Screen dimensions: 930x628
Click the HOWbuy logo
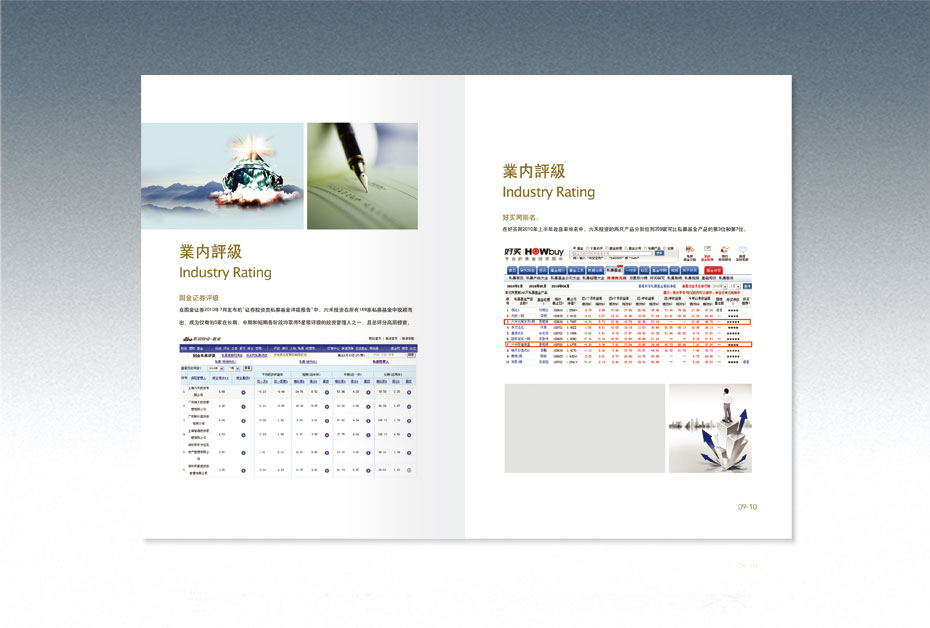point(531,252)
